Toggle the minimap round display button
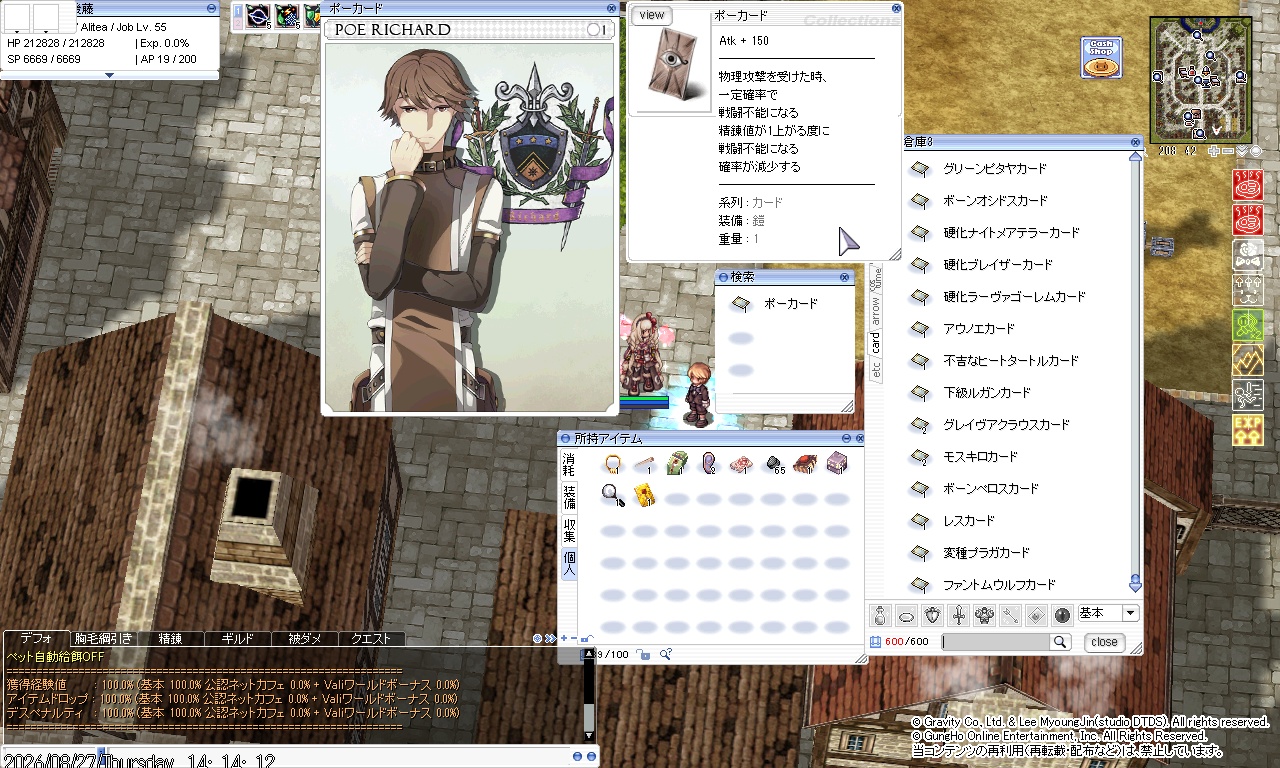The image size is (1280, 768). tap(1256, 151)
